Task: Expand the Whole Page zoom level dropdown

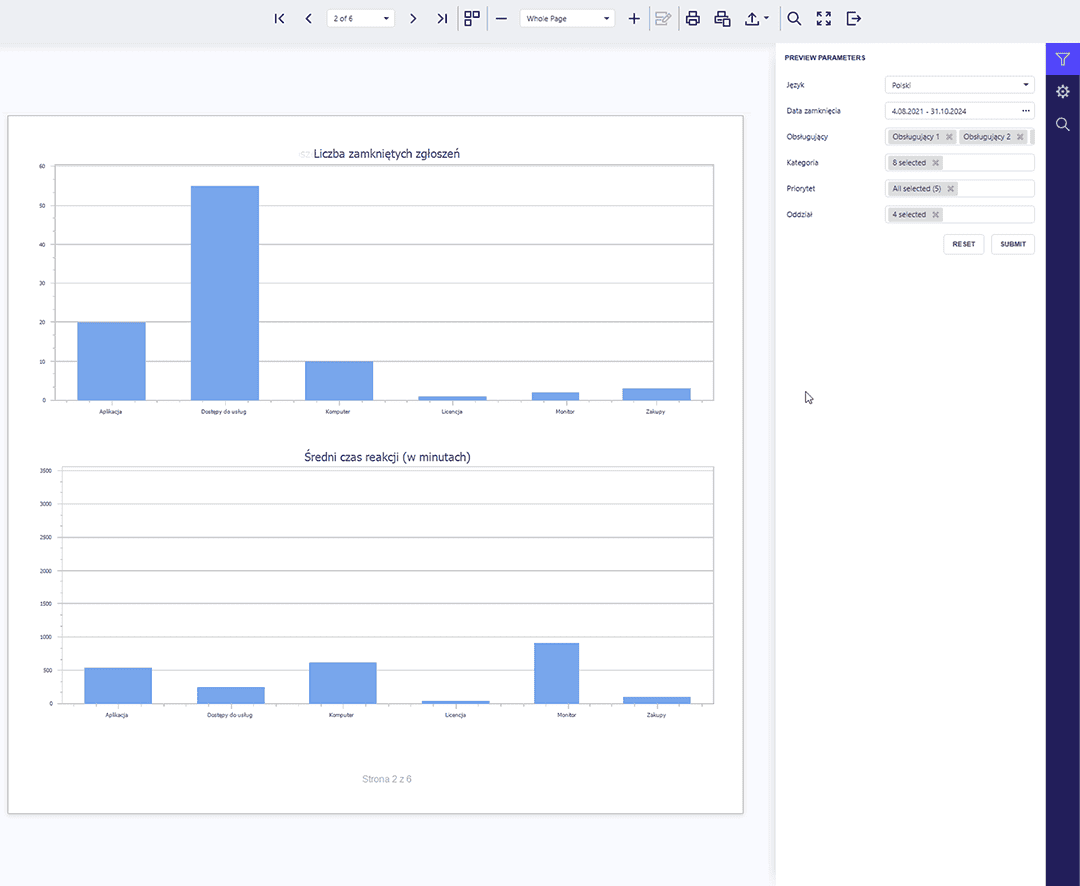Action: tap(567, 18)
